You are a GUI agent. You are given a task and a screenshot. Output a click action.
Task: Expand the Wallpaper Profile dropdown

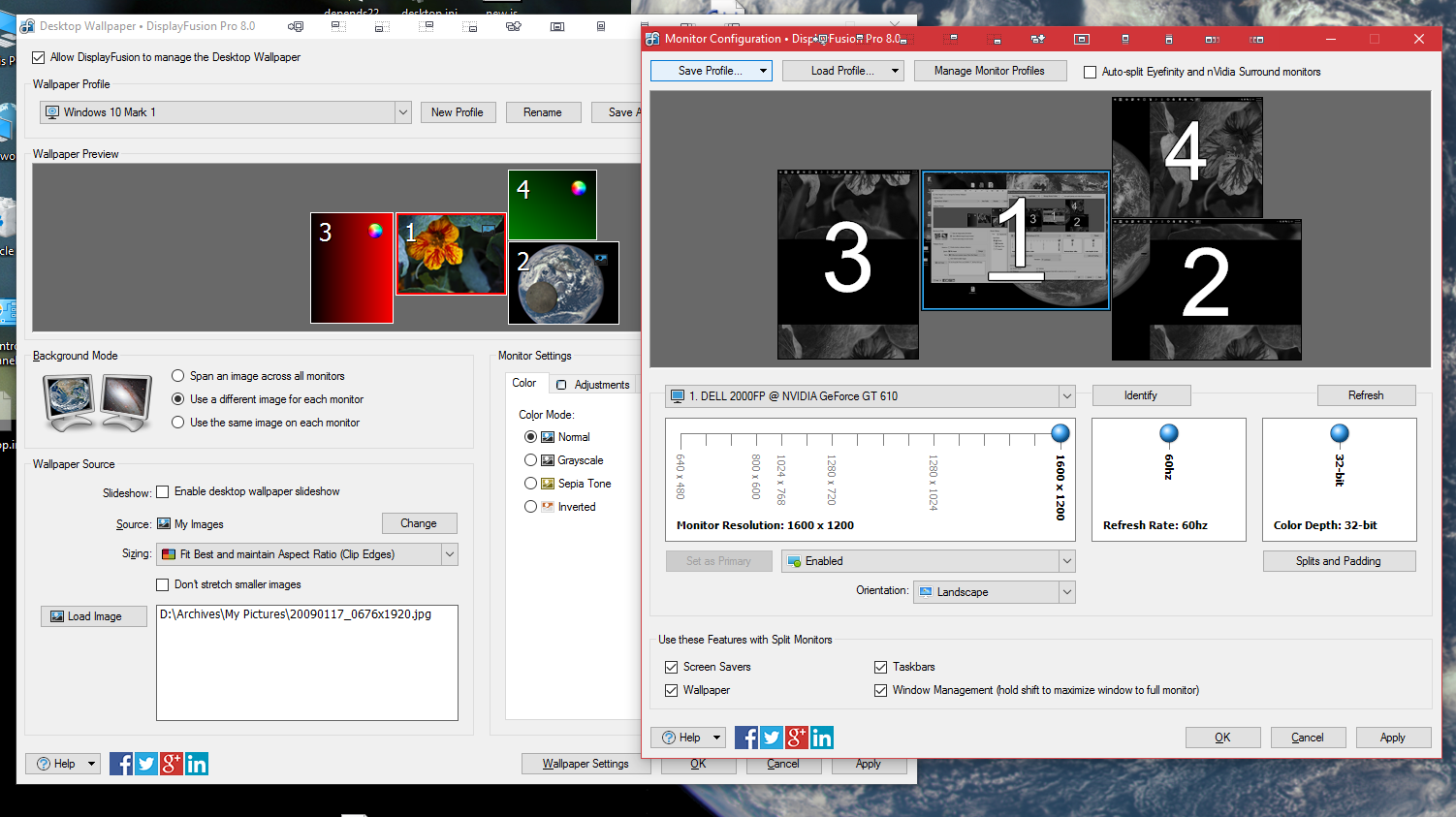click(402, 112)
